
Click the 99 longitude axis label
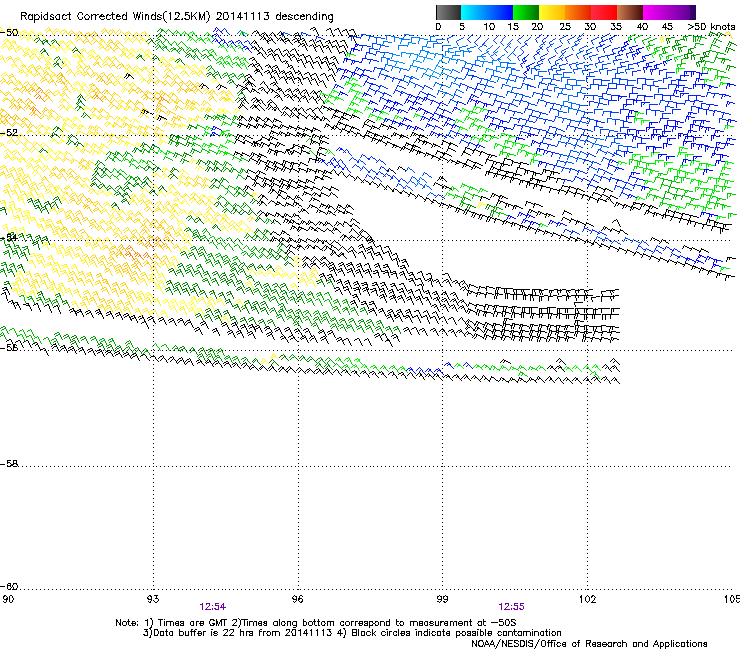tap(442, 599)
